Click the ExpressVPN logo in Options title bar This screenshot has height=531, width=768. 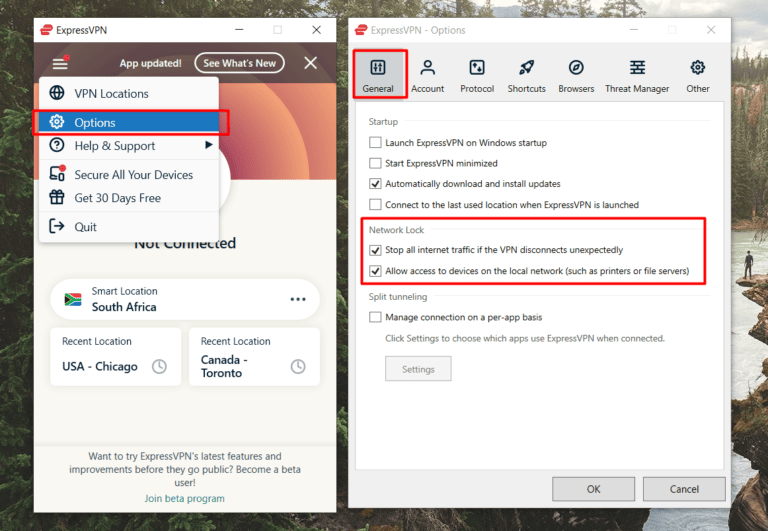(x=361, y=30)
